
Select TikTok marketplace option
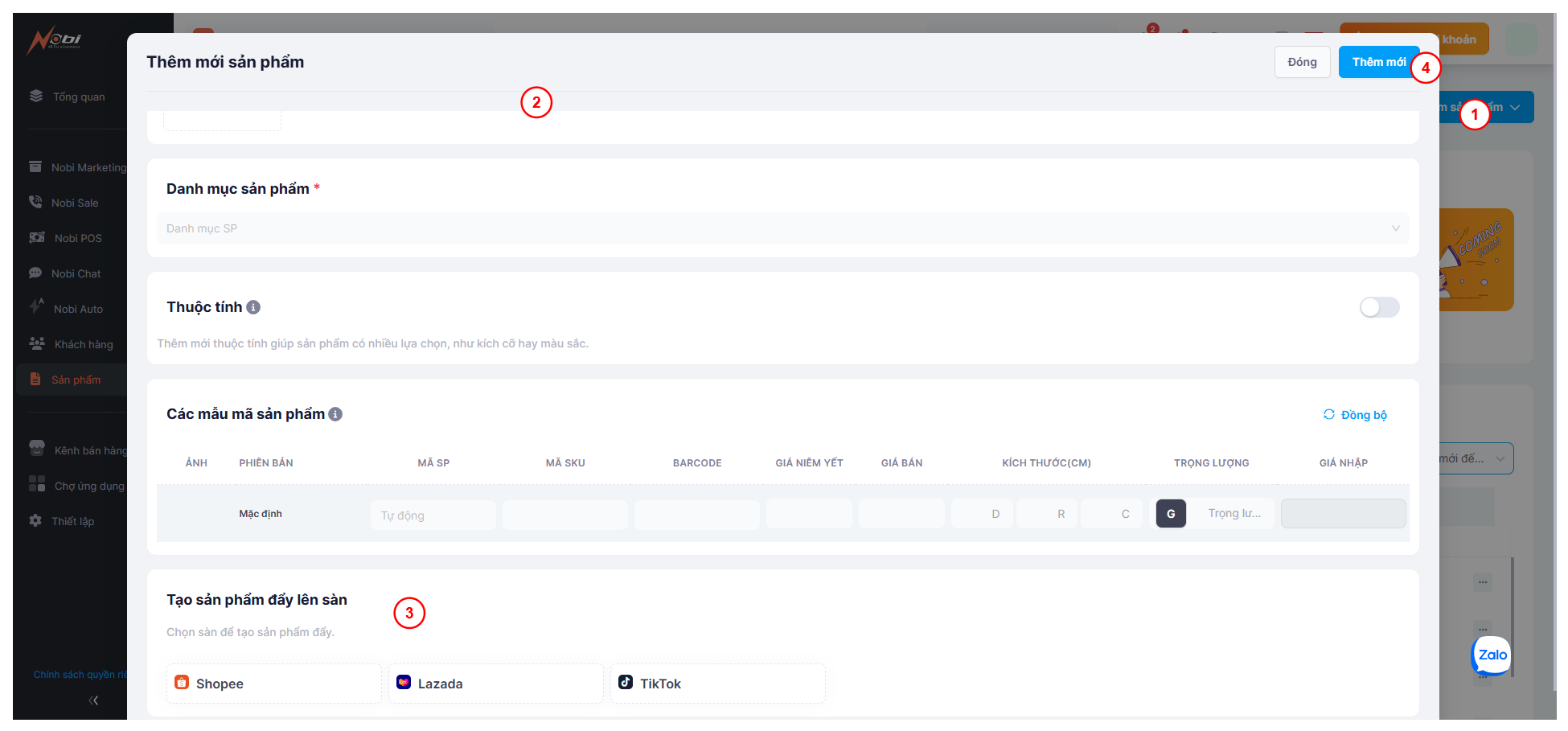[717, 684]
